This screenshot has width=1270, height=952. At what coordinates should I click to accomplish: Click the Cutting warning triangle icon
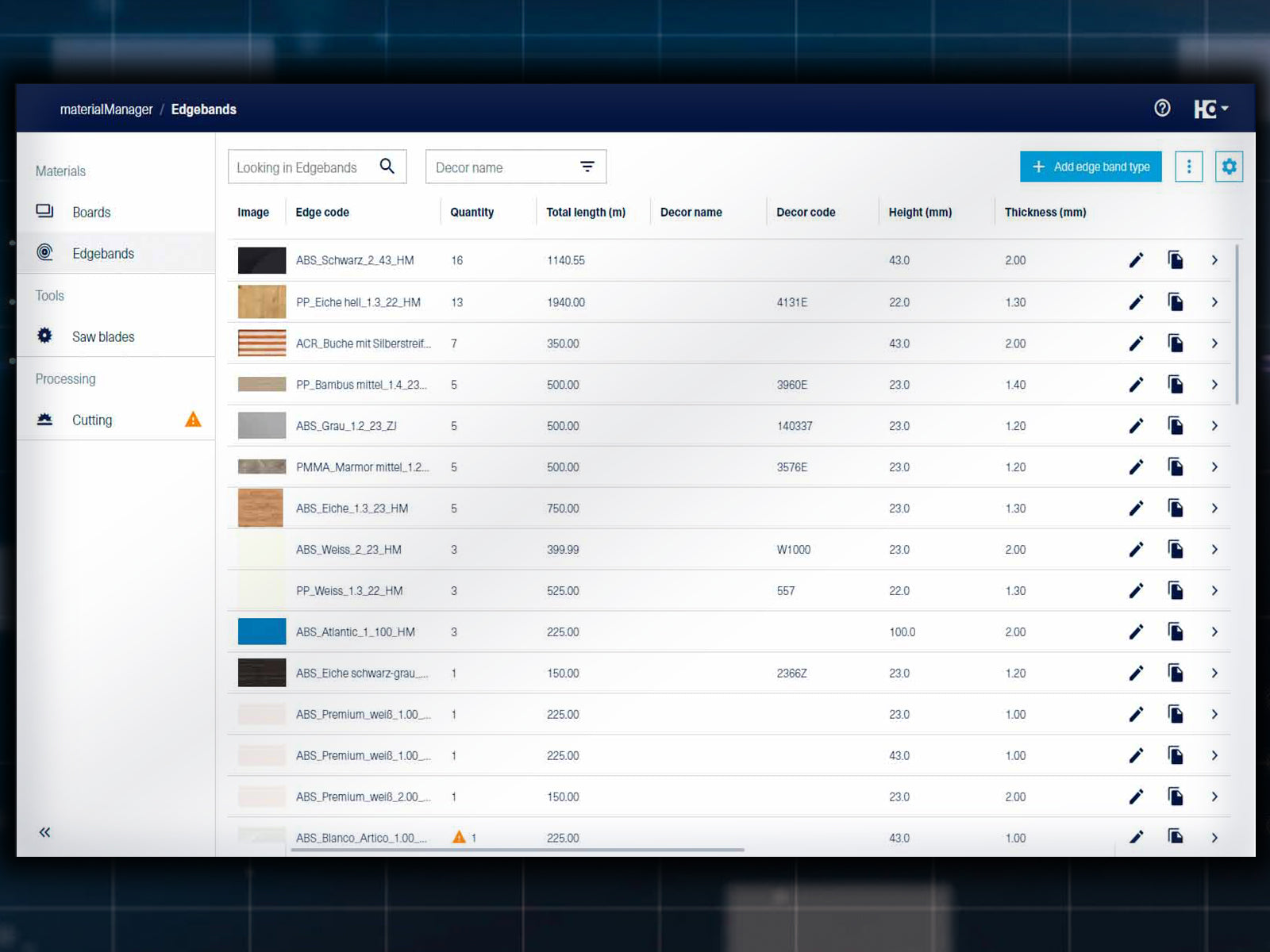click(193, 420)
